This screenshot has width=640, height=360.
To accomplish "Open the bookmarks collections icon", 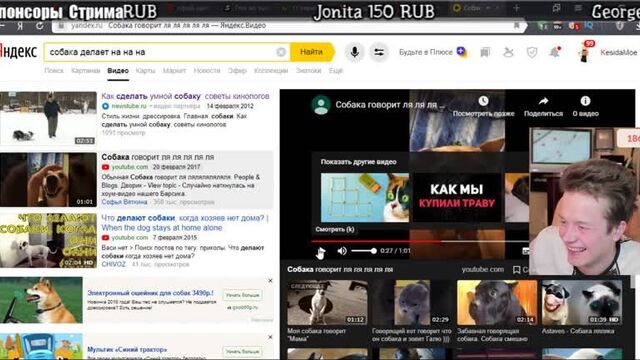I will 485,52.
